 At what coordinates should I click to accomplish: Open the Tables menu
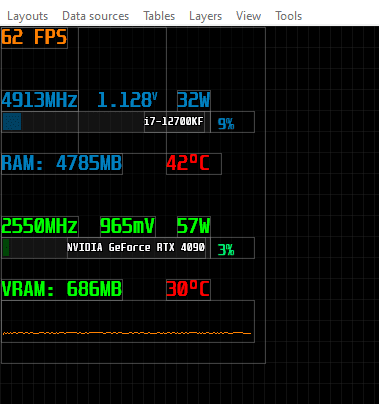click(x=159, y=16)
